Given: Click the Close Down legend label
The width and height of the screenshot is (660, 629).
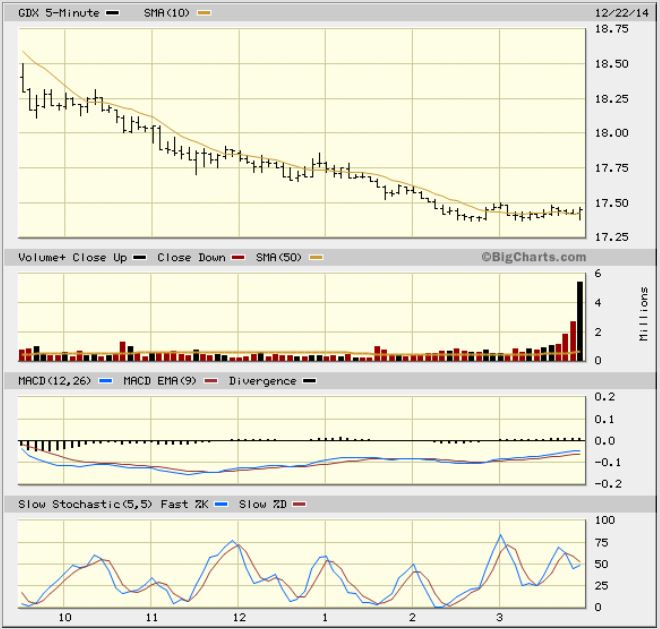Looking at the screenshot, I should point(191,258).
